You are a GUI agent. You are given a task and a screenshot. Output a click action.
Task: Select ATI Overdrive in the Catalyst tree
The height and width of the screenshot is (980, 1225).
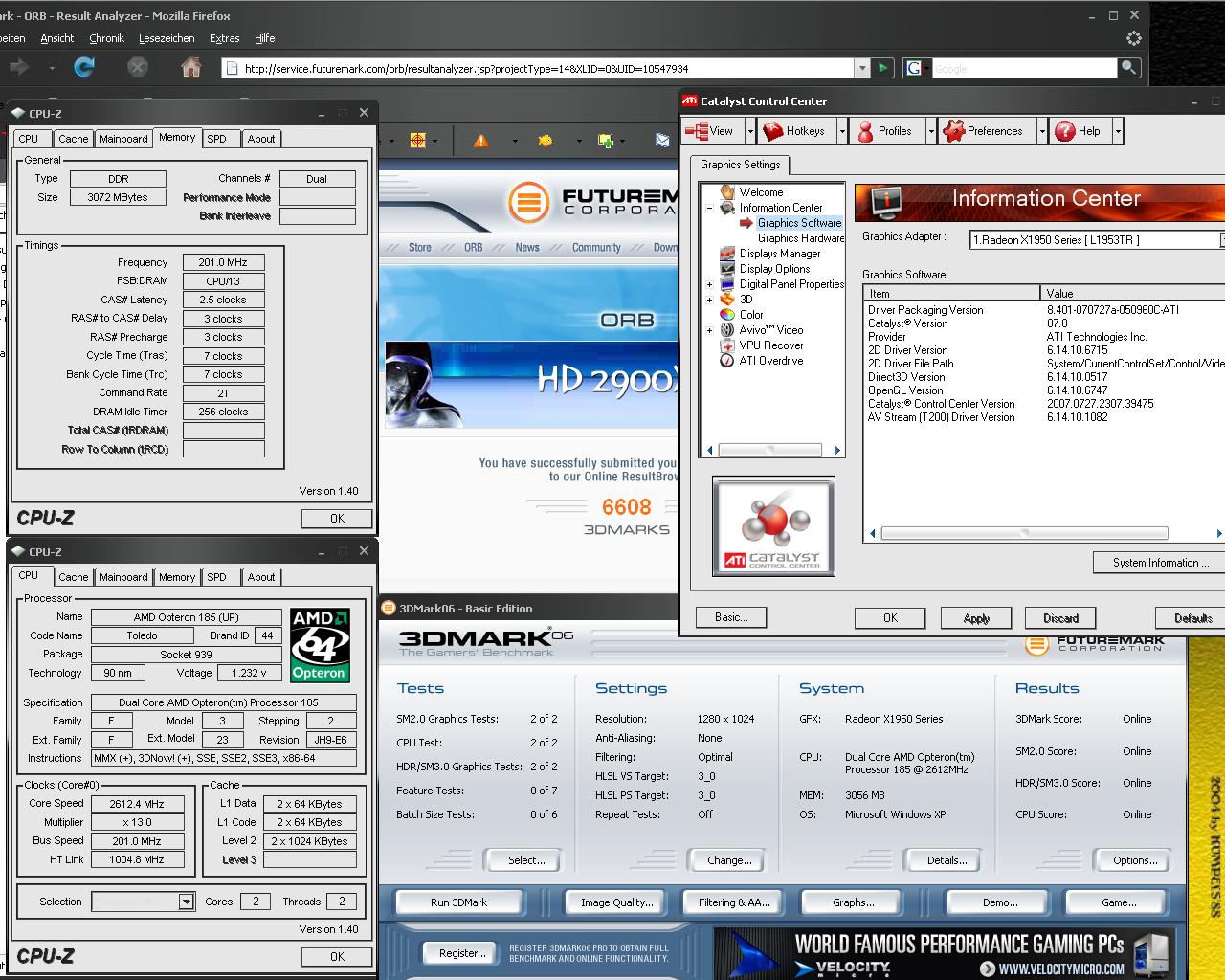pyautogui.click(x=771, y=361)
